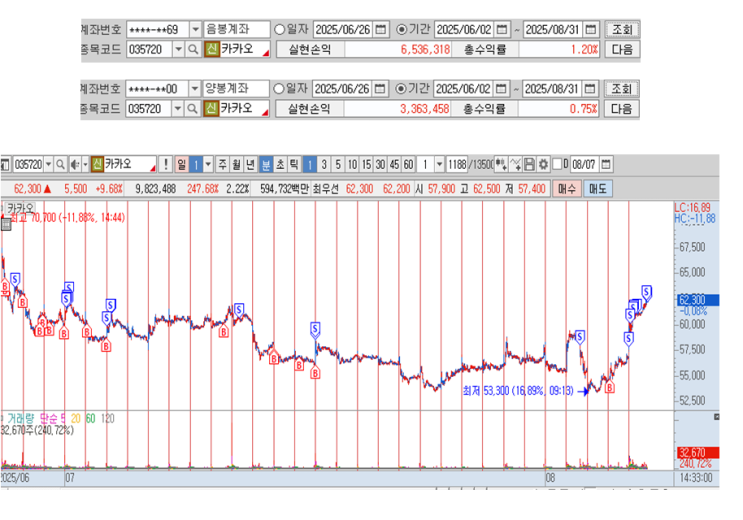Expand dropdown after 60 interval value

pos(439,164)
